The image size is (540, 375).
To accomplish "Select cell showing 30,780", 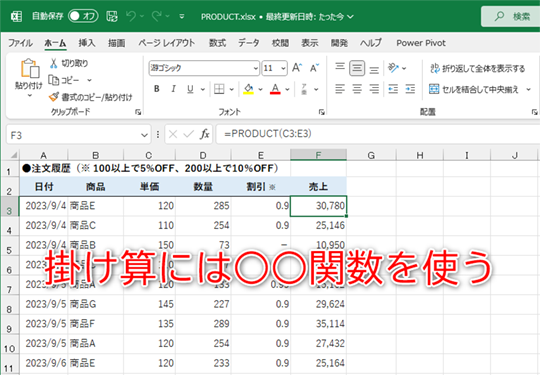I will click(318, 206).
